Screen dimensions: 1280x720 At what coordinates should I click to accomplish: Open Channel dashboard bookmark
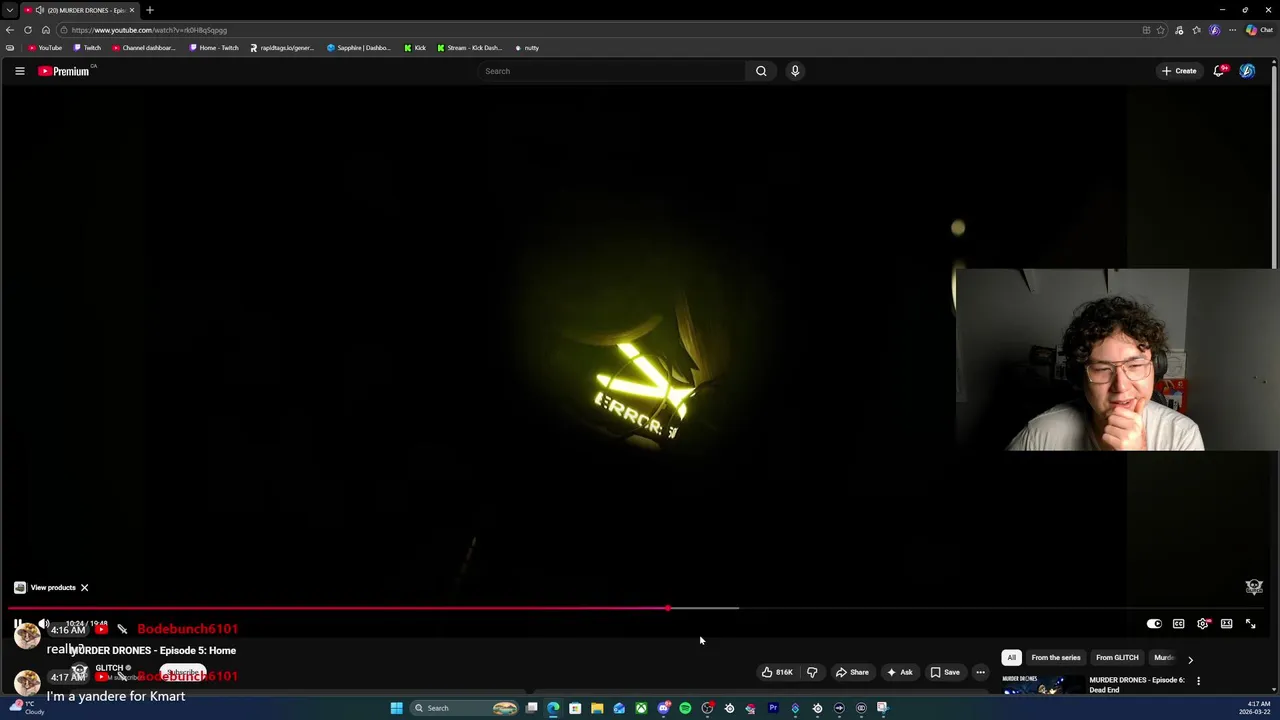pos(144,48)
